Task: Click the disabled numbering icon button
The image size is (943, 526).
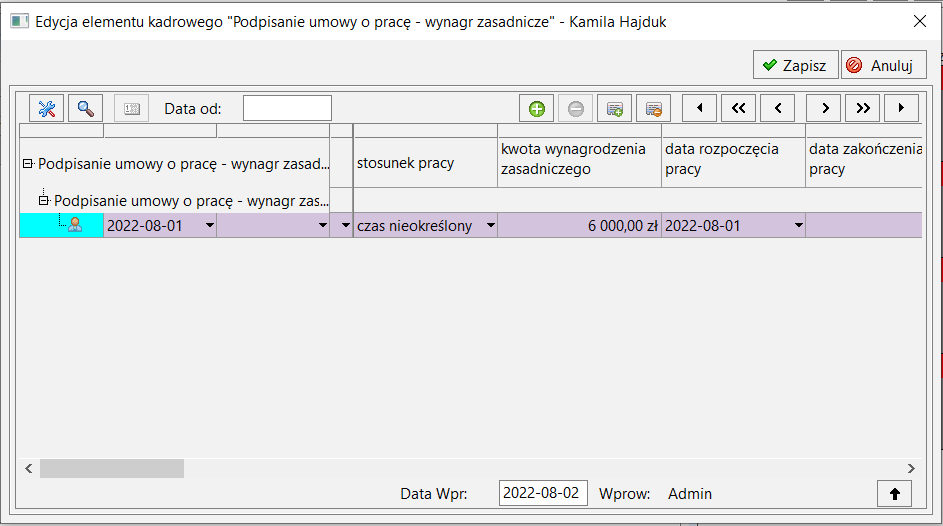Action: click(x=132, y=109)
